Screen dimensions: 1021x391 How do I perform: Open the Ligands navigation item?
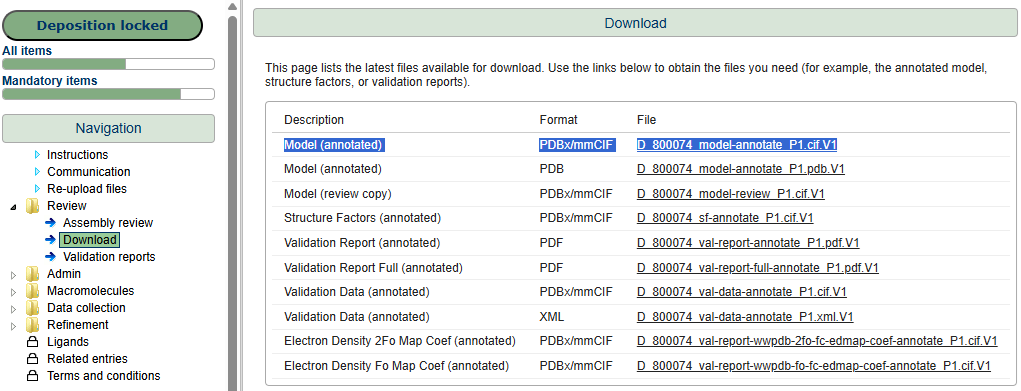(x=68, y=341)
